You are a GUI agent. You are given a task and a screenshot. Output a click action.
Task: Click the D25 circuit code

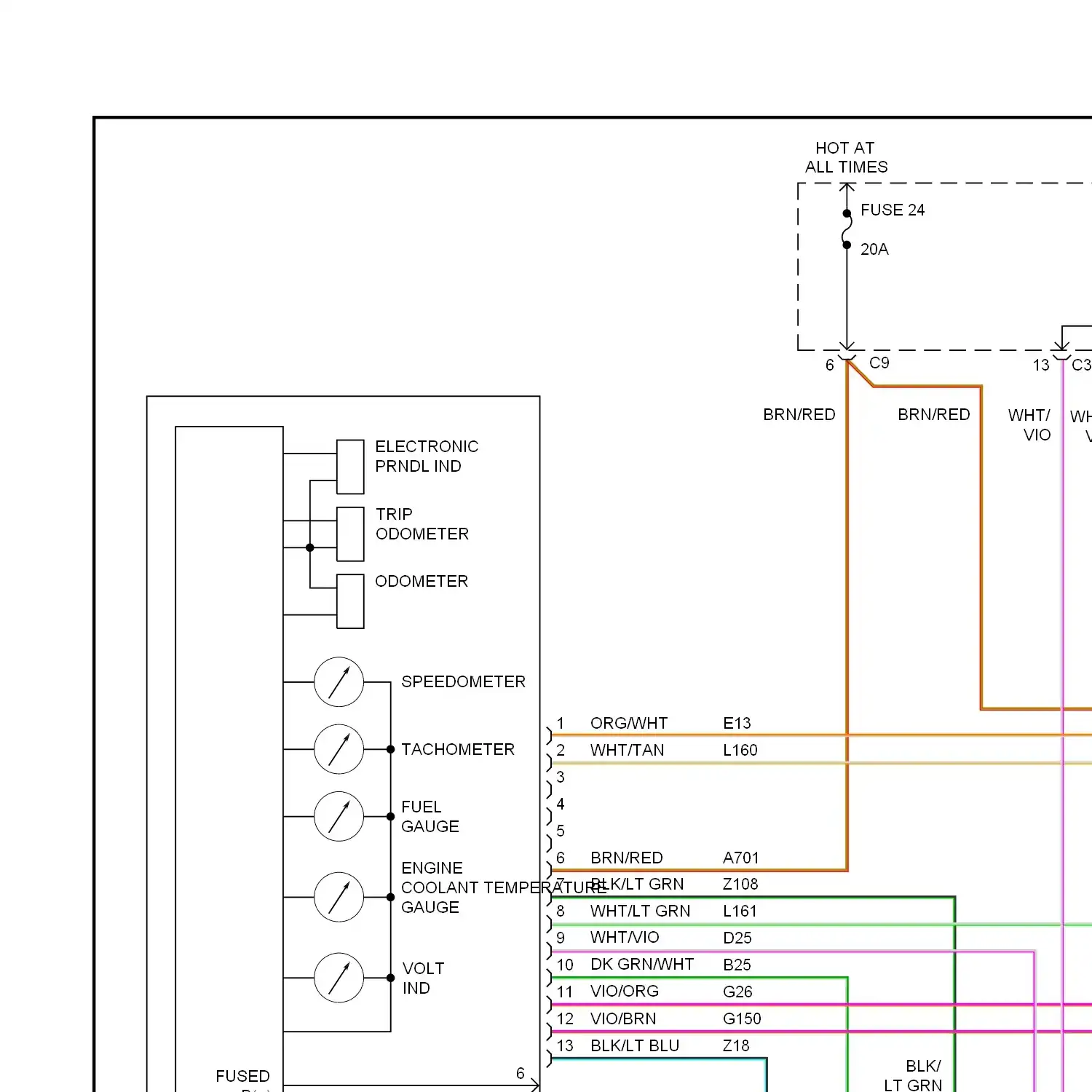(737, 938)
